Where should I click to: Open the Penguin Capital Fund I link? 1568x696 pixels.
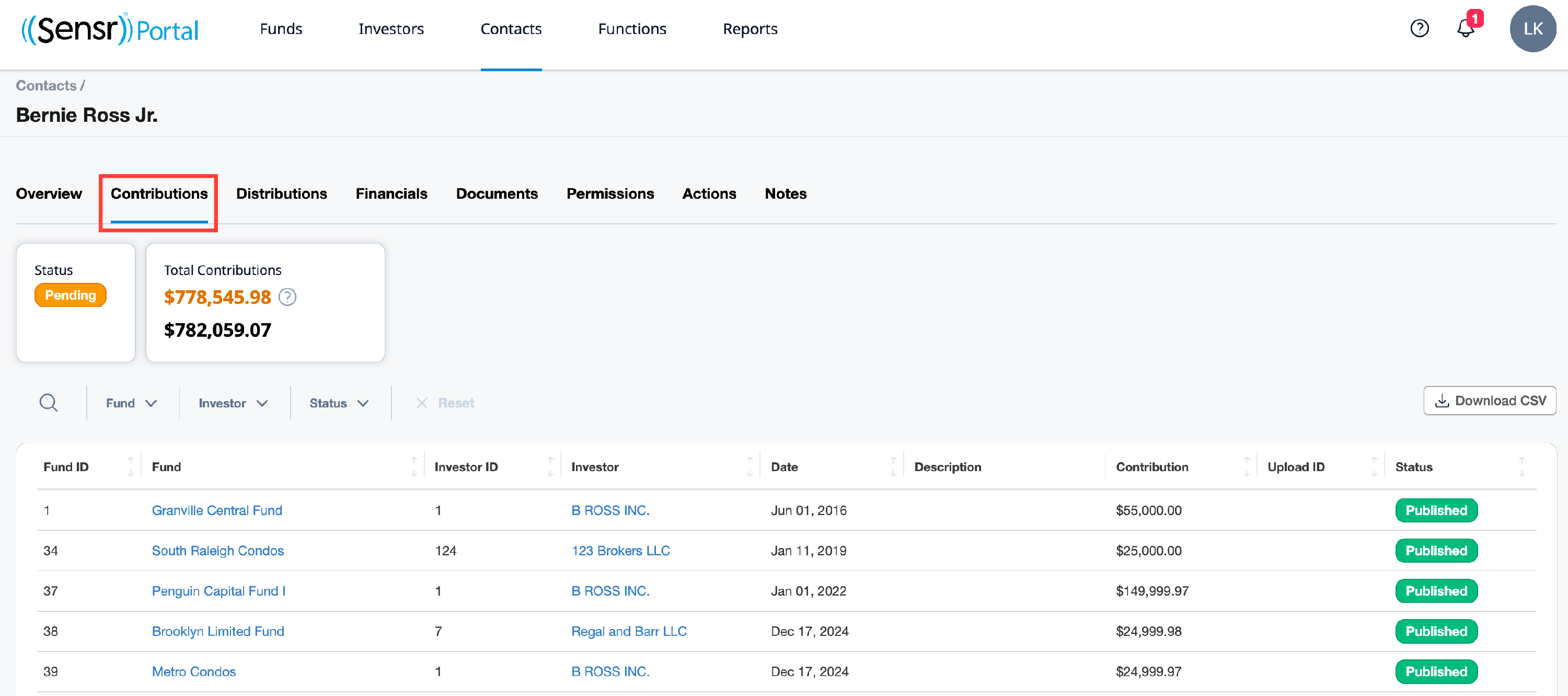pos(218,591)
